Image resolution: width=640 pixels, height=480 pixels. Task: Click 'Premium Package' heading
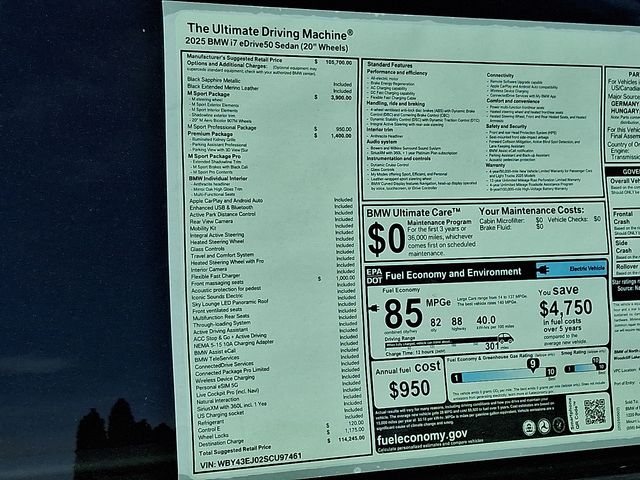tap(210, 133)
